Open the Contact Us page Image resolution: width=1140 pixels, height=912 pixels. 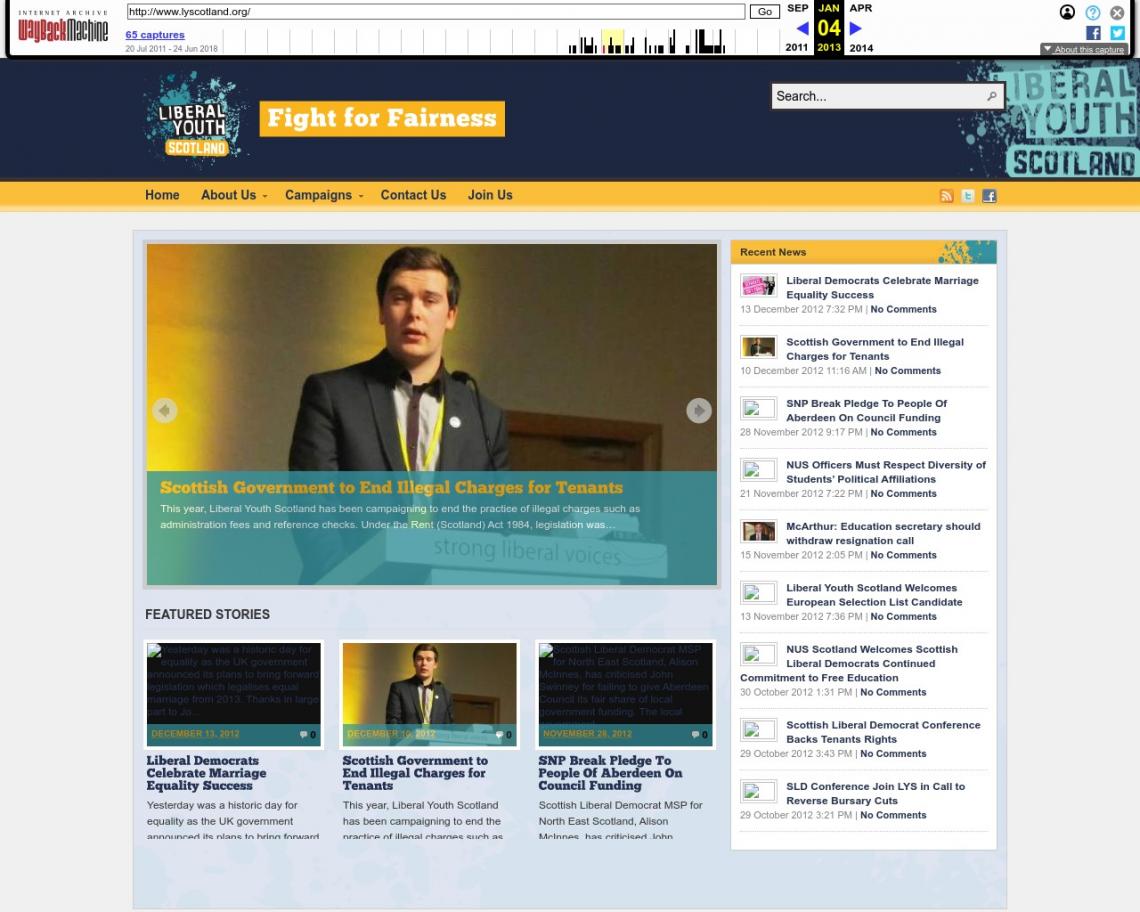click(x=413, y=195)
